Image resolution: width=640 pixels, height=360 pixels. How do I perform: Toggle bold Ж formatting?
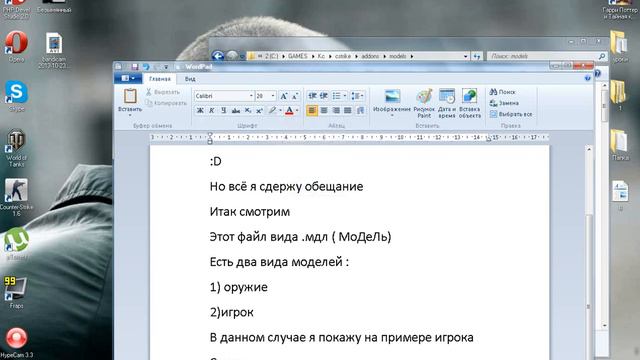(200, 110)
